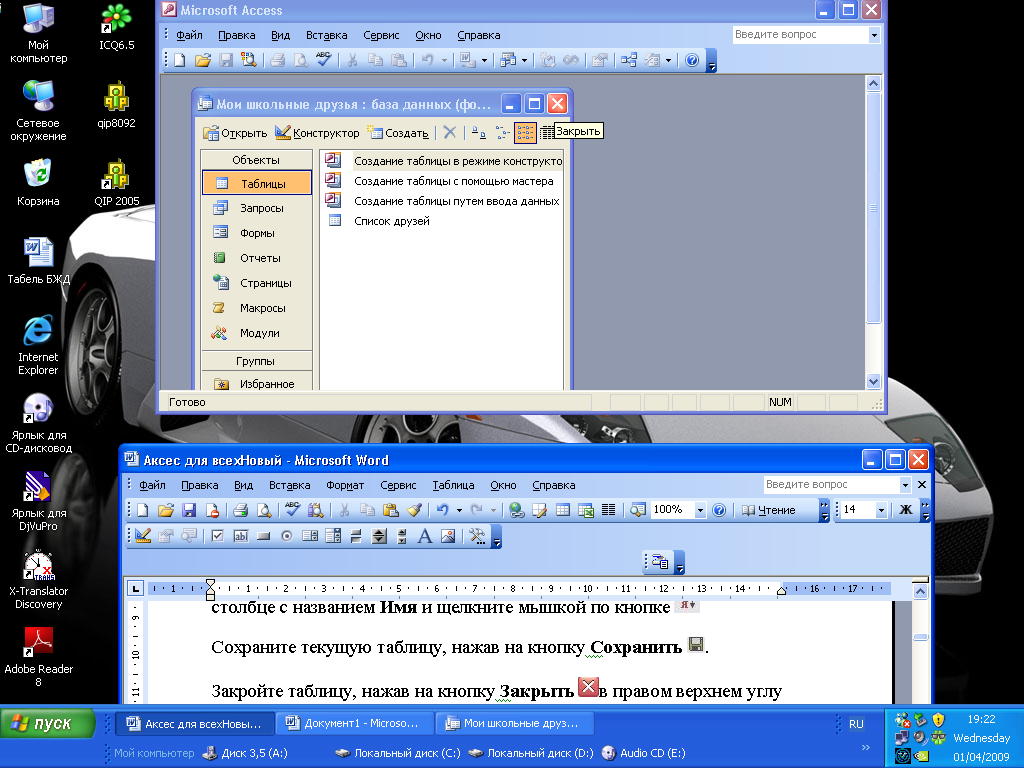Click the Открыть button in database window
Image resolution: width=1024 pixels, height=768 pixels.
[234, 133]
